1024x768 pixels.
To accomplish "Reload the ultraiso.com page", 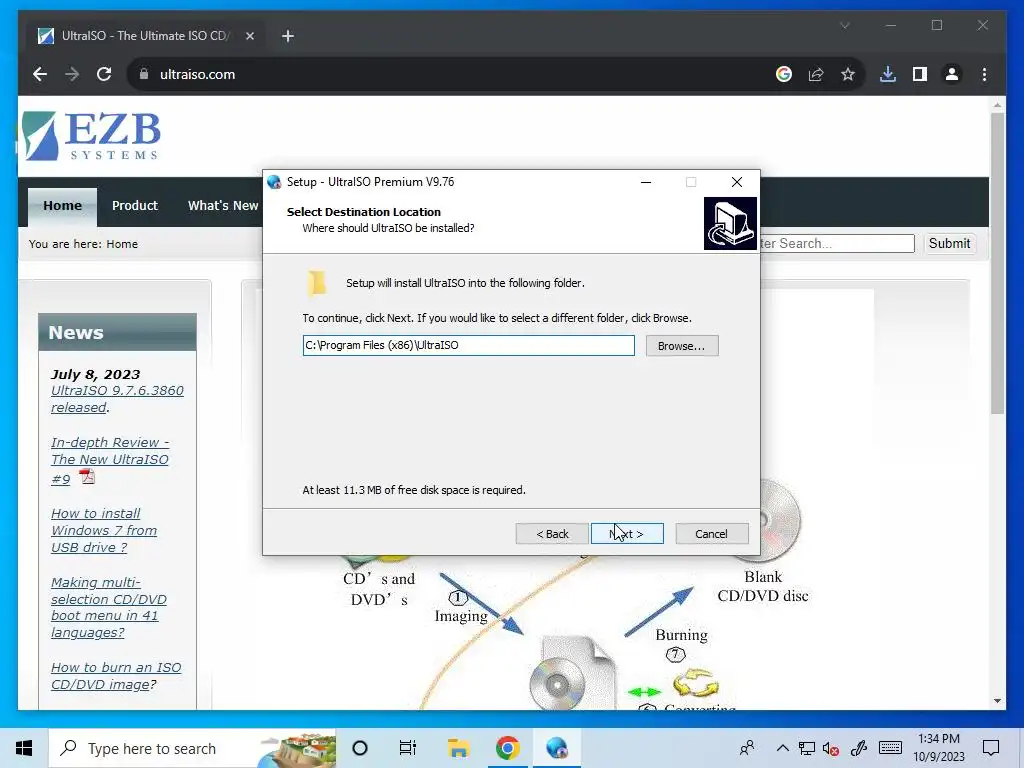I will pyautogui.click(x=104, y=74).
